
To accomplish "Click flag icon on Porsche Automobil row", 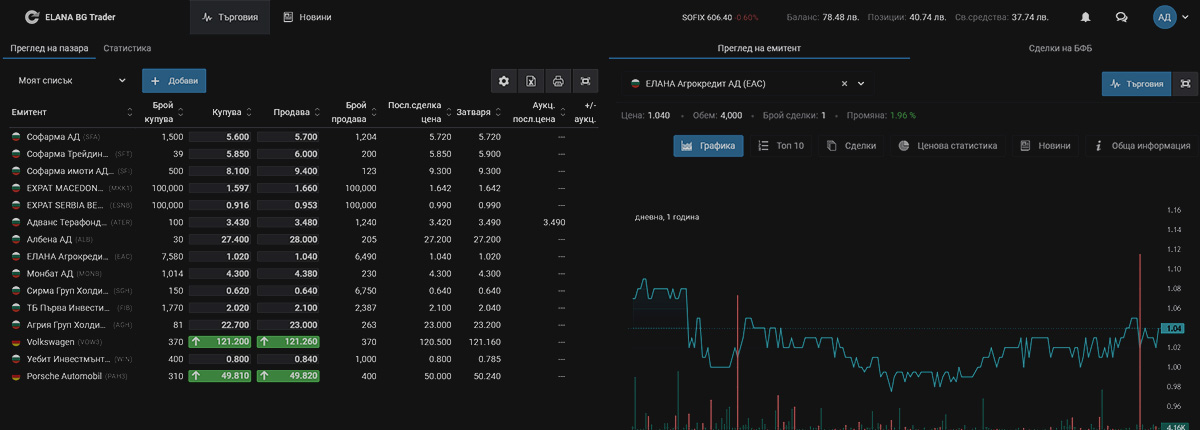I will click(x=16, y=376).
